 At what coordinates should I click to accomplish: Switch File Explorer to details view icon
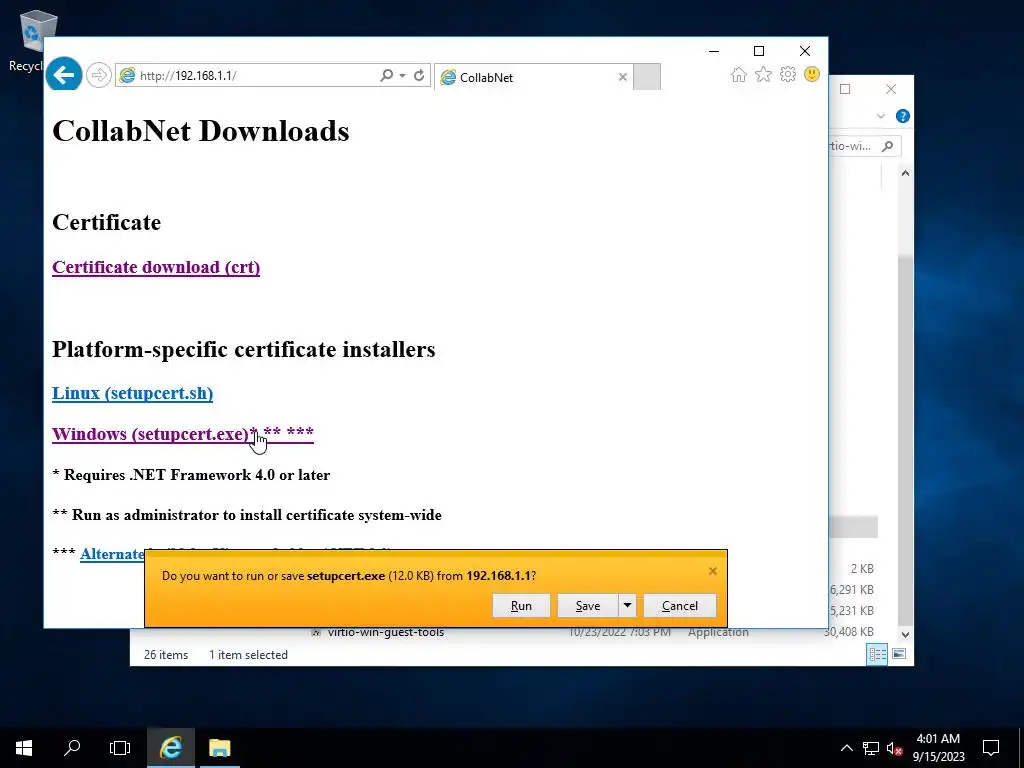[877, 654]
